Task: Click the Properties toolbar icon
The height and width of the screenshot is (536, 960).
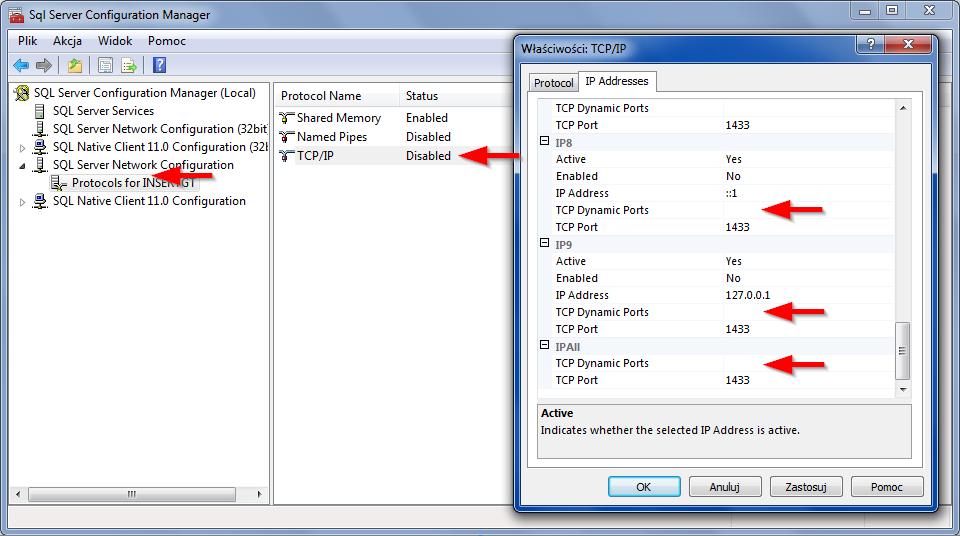Action: point(105,65)
